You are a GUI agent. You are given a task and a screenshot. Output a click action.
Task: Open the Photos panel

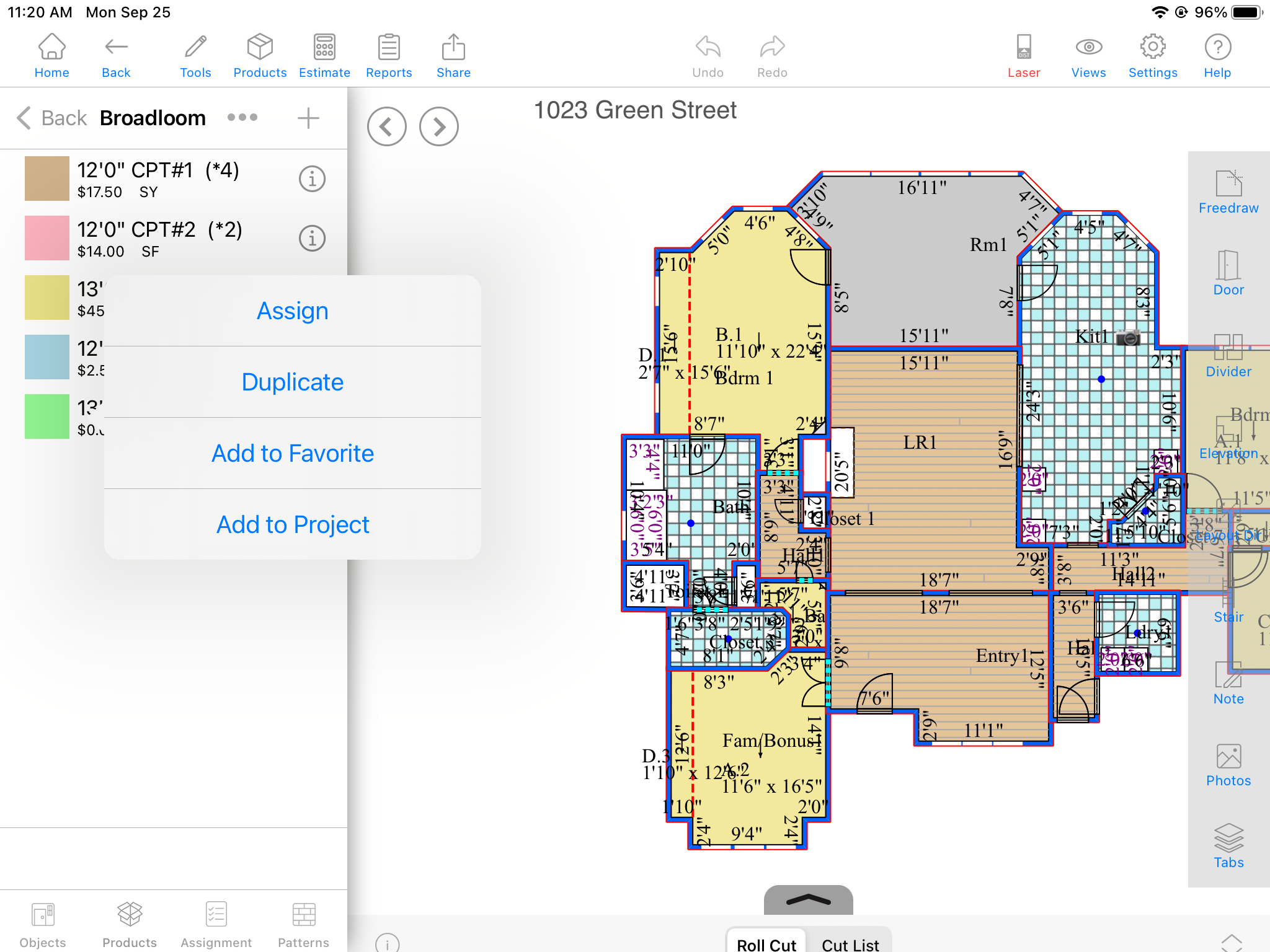tap(1228, 765)
